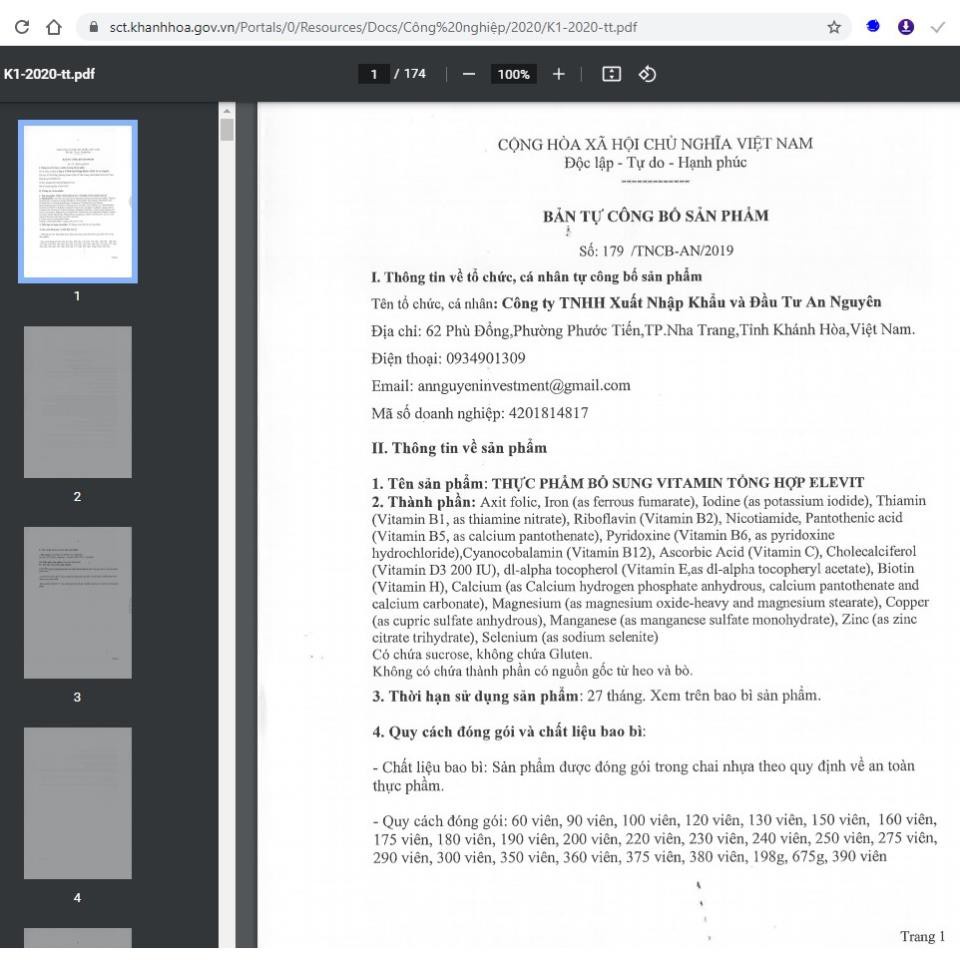Click the gray checkmark extension icon
The image size is (960, 960).
click(938, 27)
